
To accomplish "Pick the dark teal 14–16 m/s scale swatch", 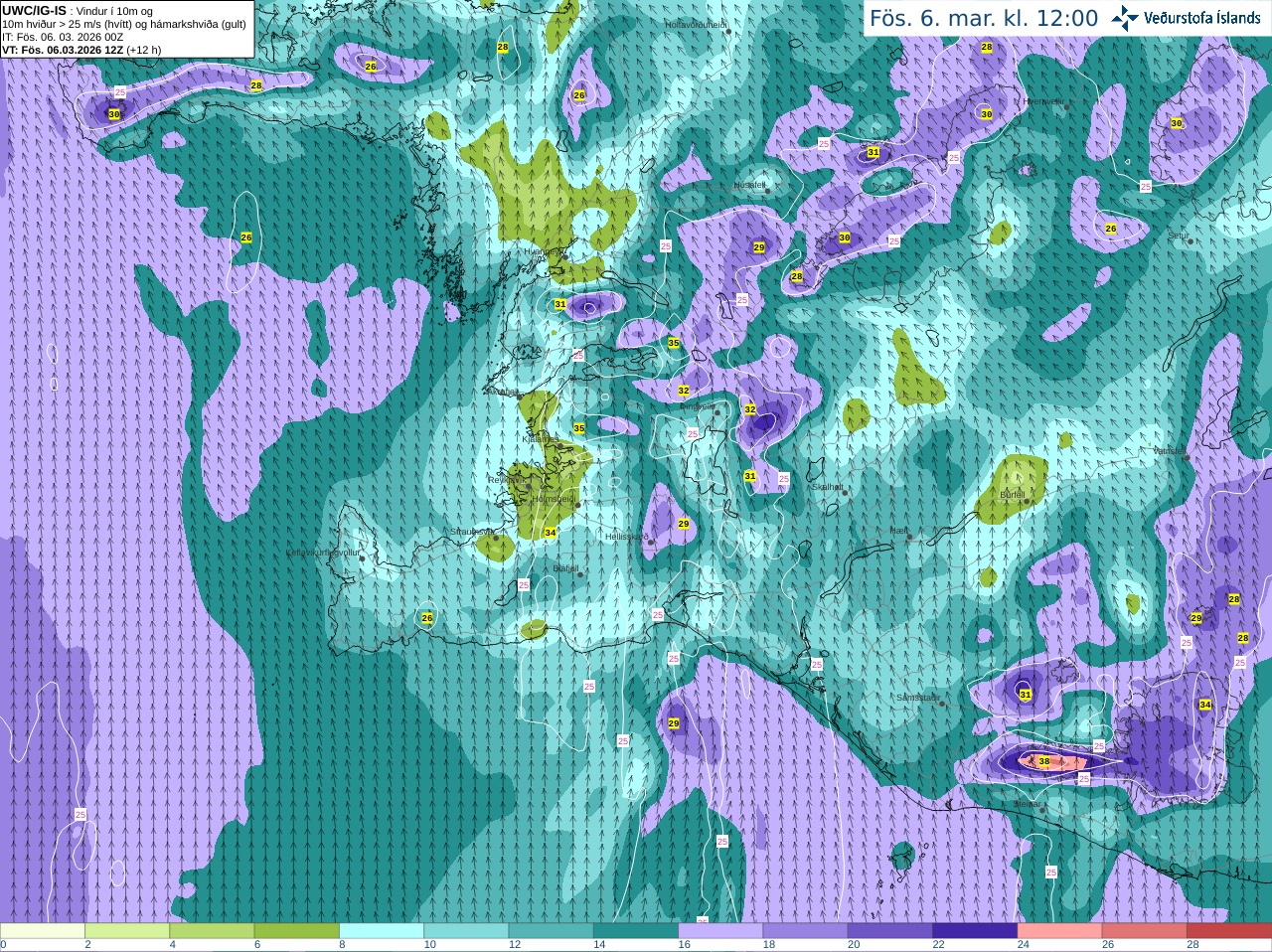I will click(x=636, y=931).
